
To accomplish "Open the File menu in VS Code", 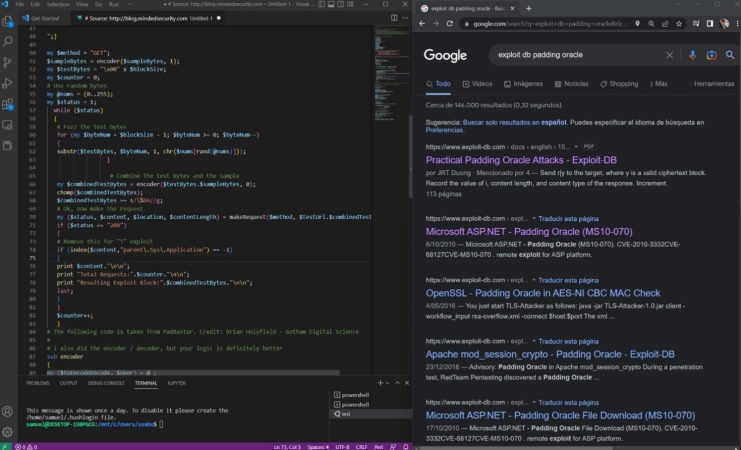I will tap(19, 4).
